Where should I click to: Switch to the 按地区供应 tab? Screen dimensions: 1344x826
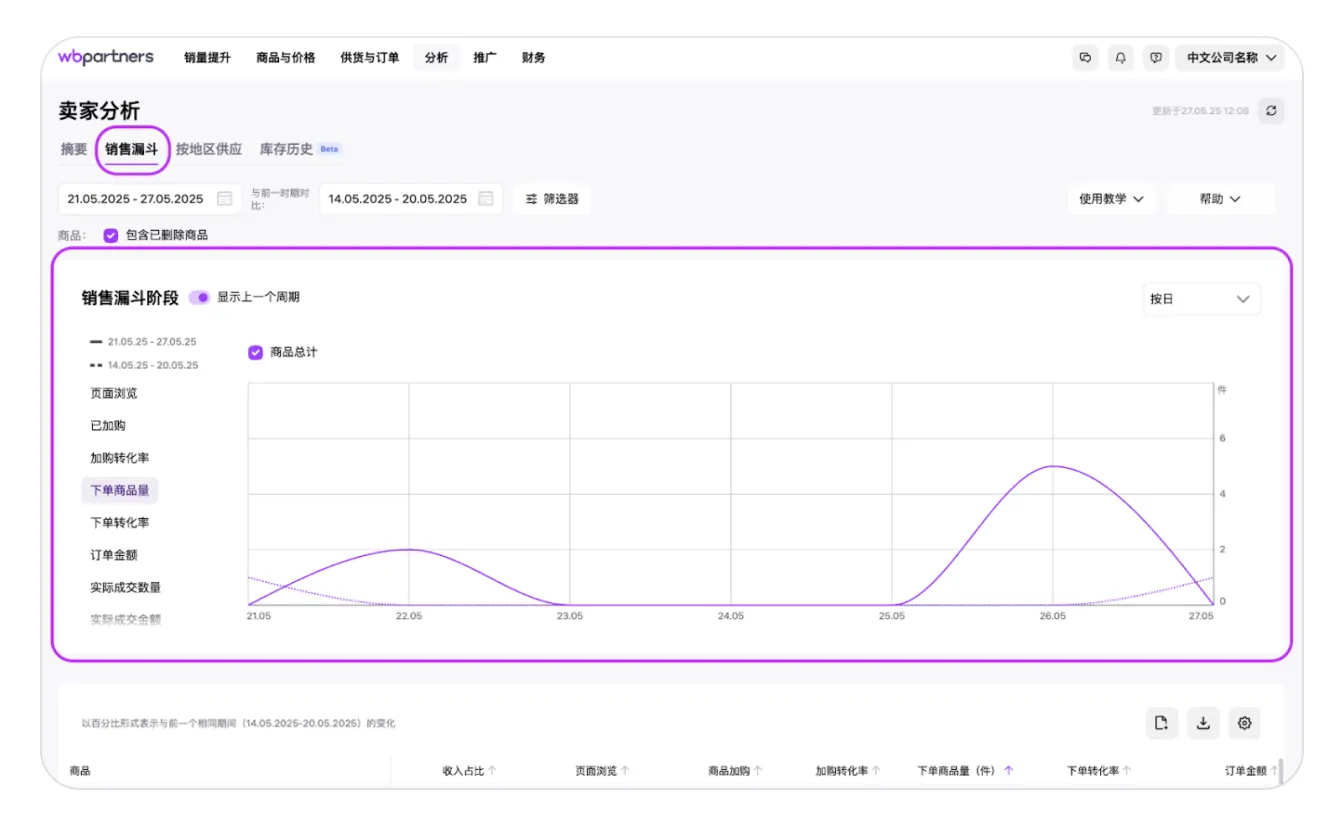point(209,149)
